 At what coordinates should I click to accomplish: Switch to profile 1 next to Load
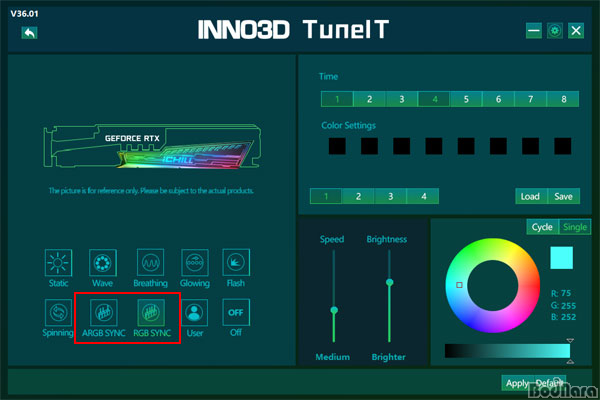click(x=326, y=196)
